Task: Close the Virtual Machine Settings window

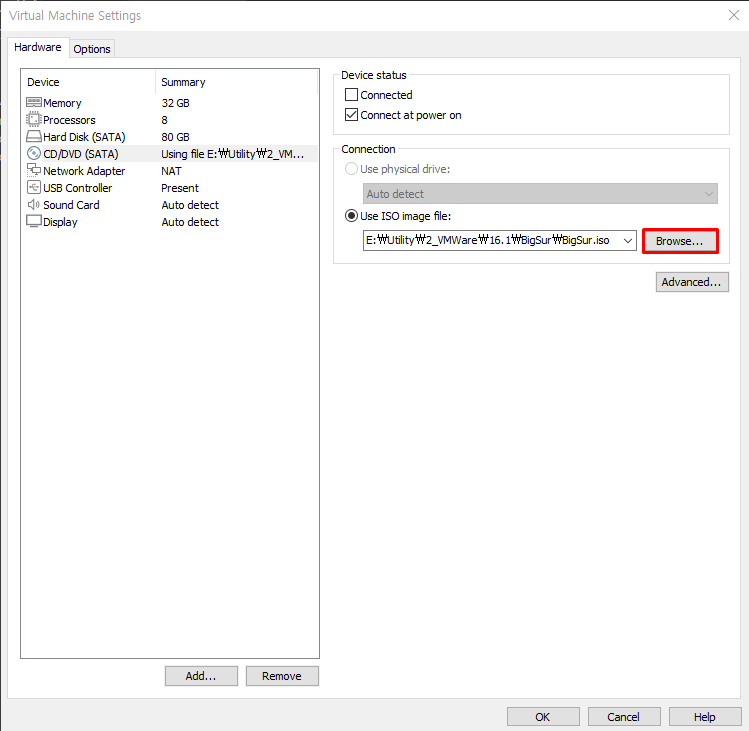Action: pyautogui.click(x=734, y=15)
